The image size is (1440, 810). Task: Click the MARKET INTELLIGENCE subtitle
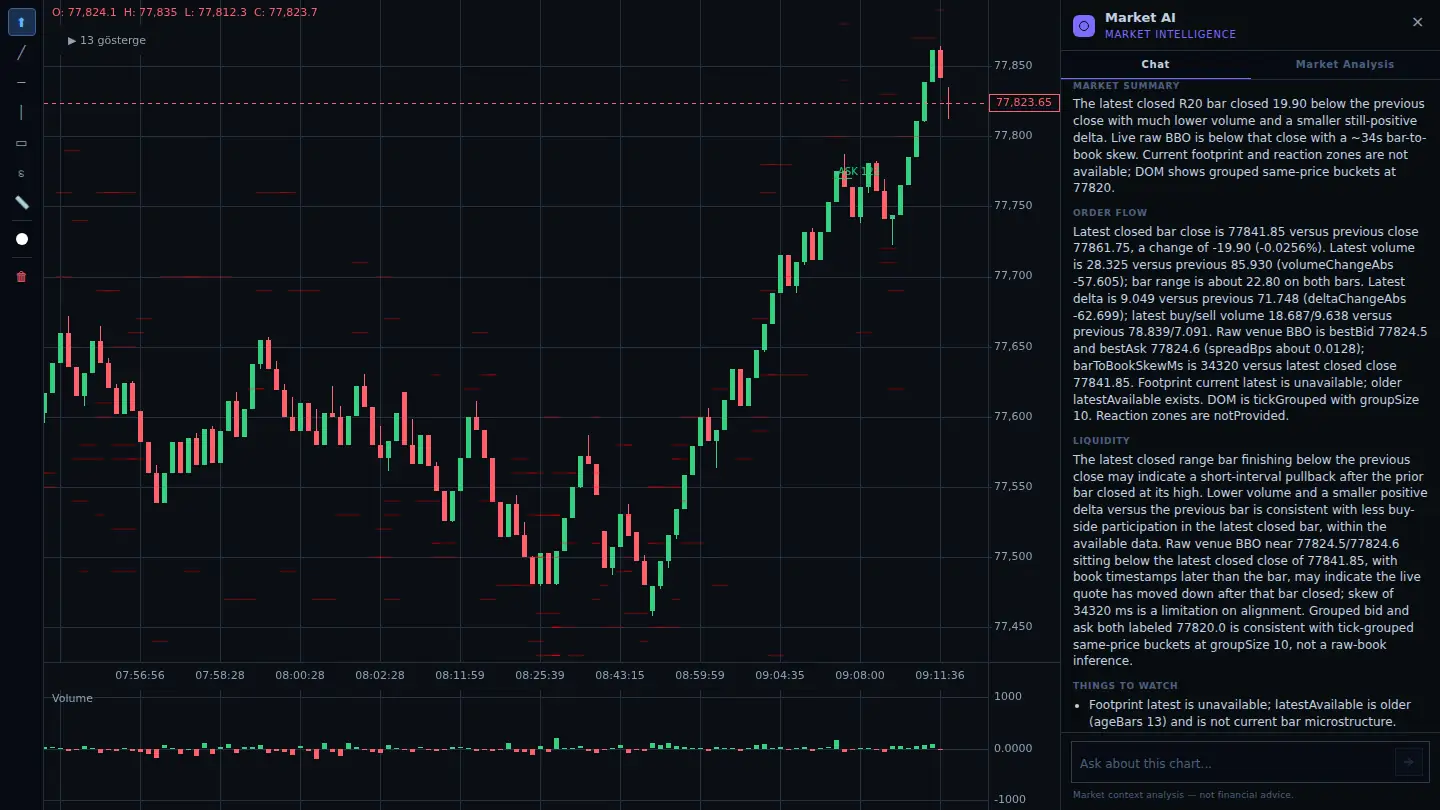(1170, 34)
